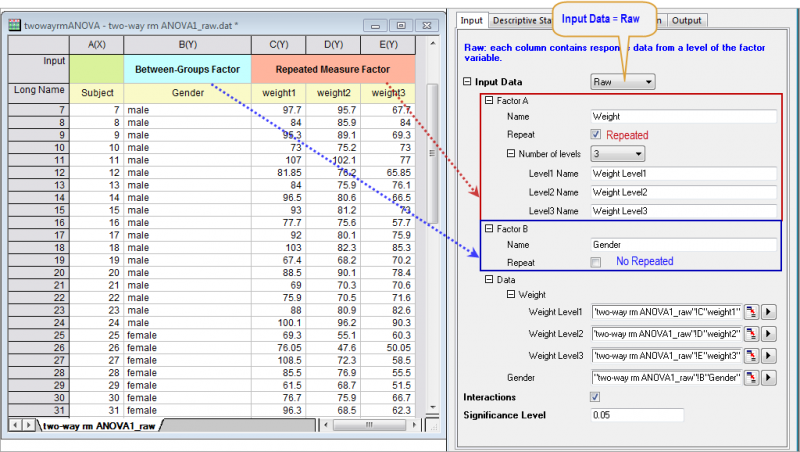Open arrow flyout menu beside Weight Level2
Viewport: 800px width, 452px height.
tap(768, 332)
